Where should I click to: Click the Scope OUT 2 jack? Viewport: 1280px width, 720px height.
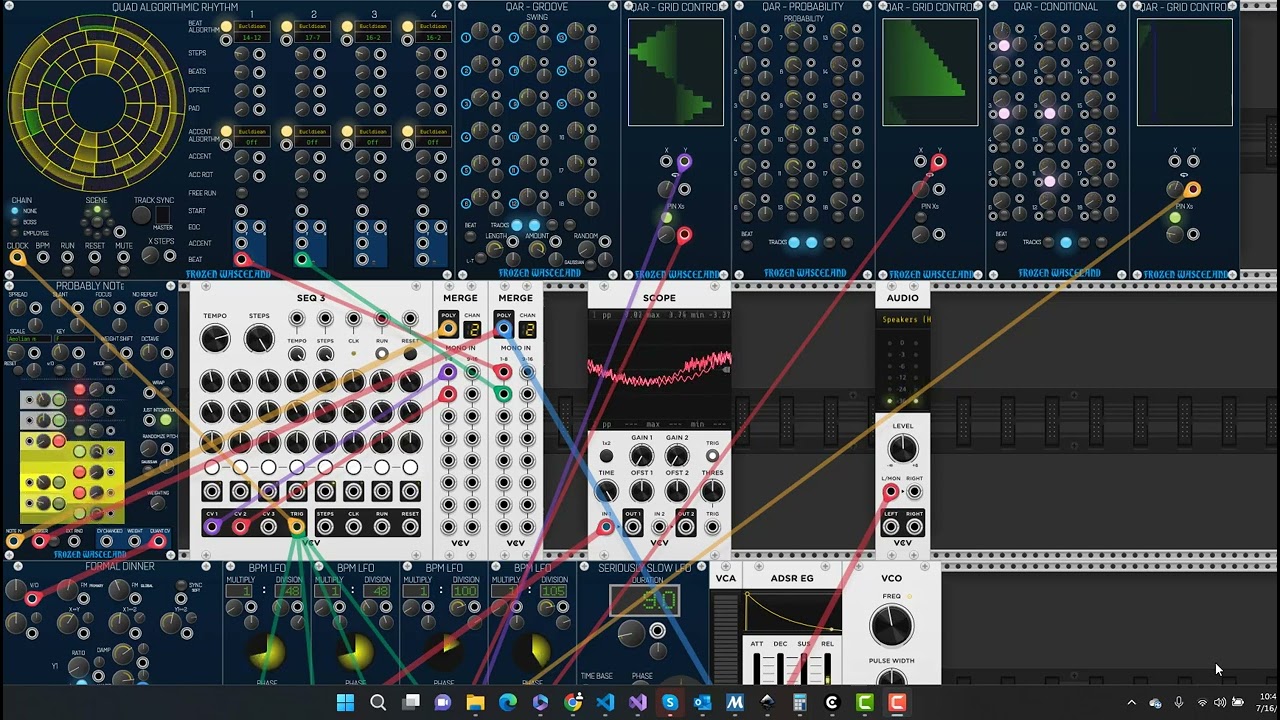tap(686, 527)
